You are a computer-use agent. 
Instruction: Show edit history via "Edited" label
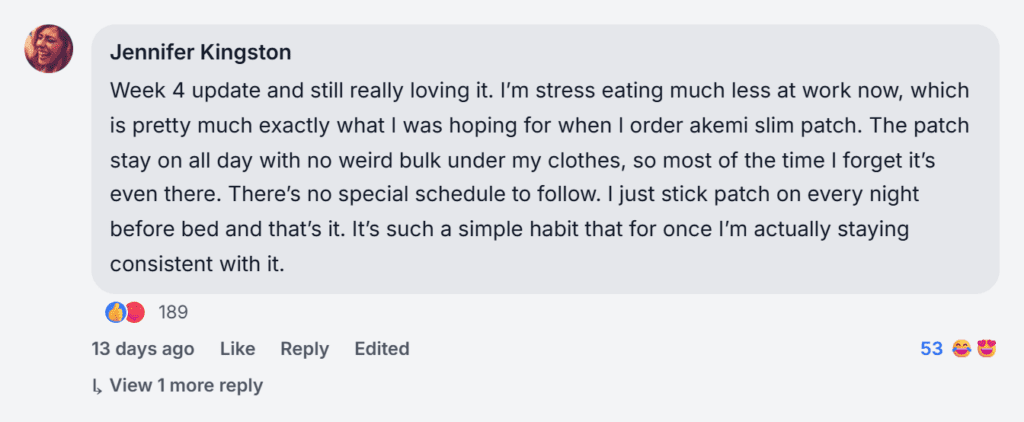pyautogui.click(x=382, y=349)
